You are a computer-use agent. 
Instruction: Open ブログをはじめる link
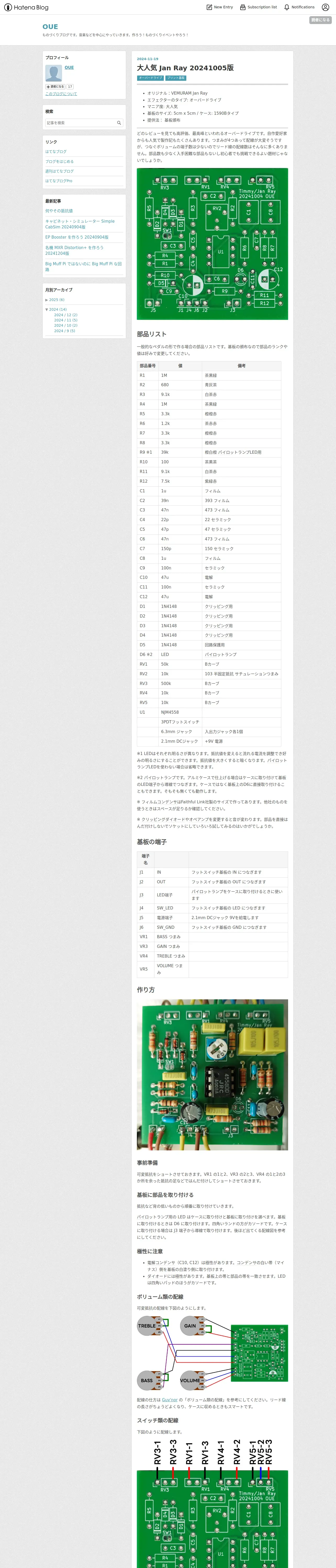[x=59, y=161]
